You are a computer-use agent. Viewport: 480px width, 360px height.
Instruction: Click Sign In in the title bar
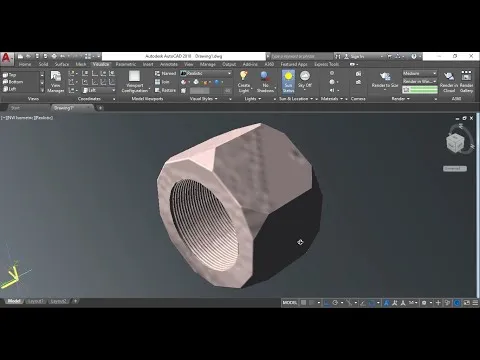point(357,57)
